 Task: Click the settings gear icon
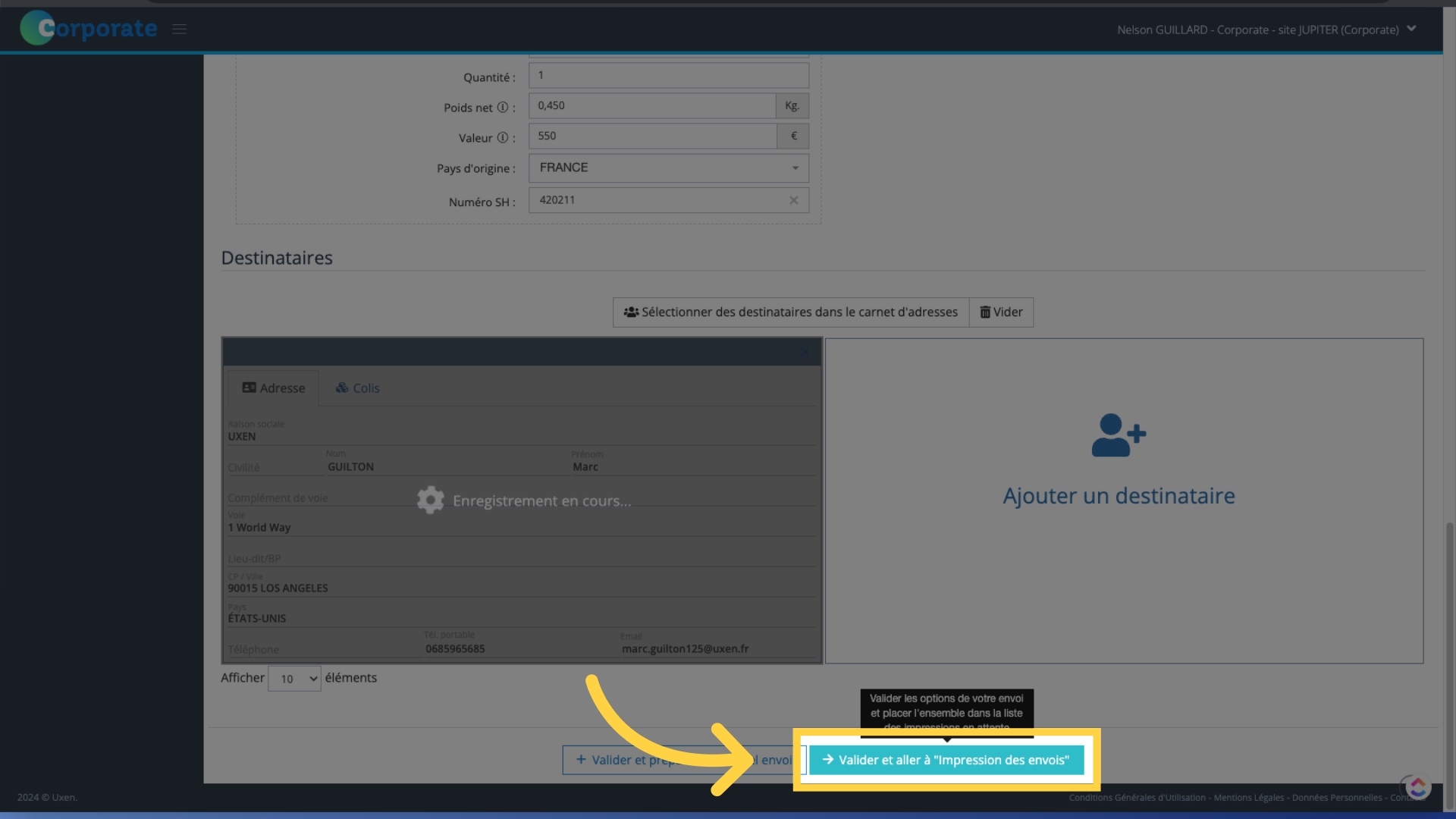pyautogui.click(x=430, y=500)
